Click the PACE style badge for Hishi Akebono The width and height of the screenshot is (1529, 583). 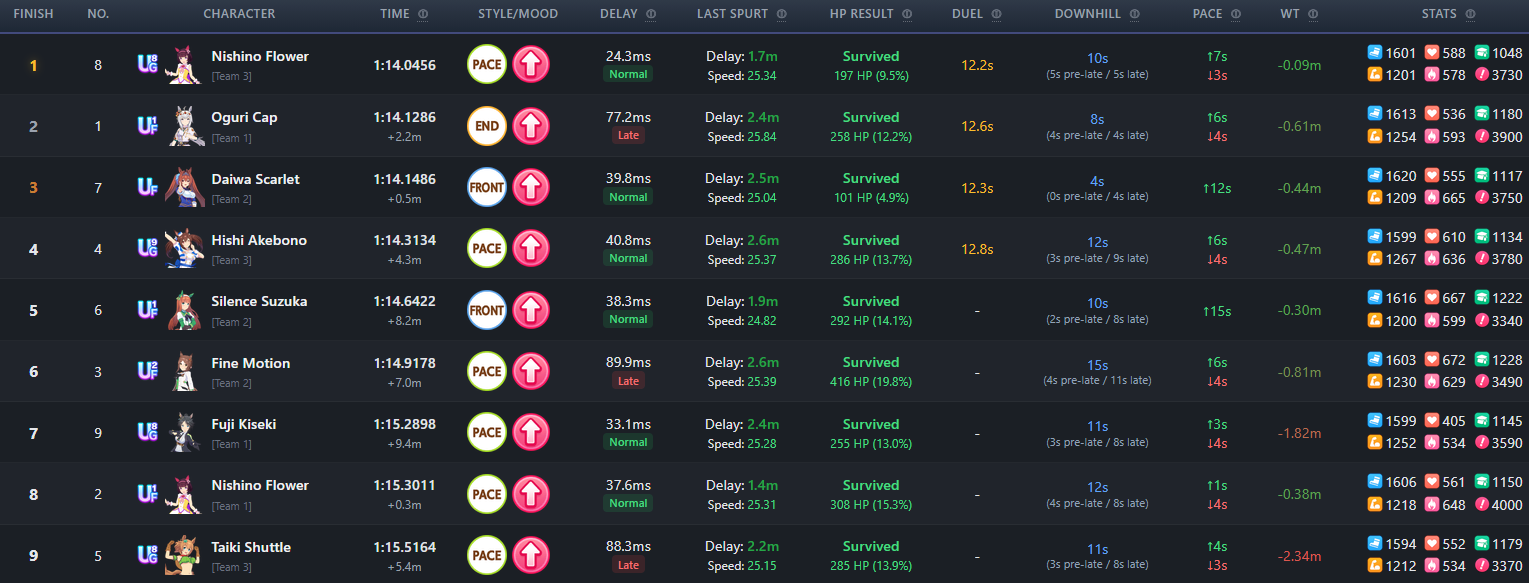coord(487,249)
